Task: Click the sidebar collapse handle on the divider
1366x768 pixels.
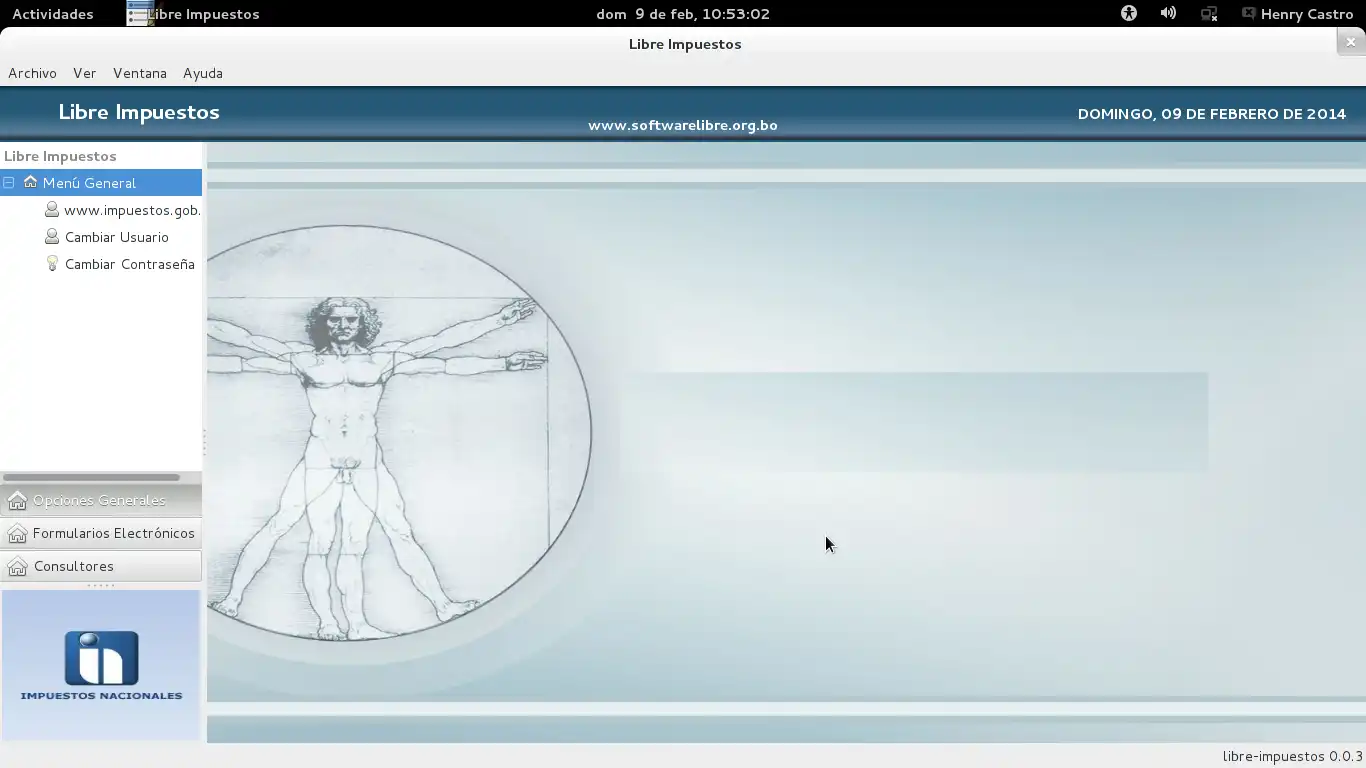Action: point(204,442)
